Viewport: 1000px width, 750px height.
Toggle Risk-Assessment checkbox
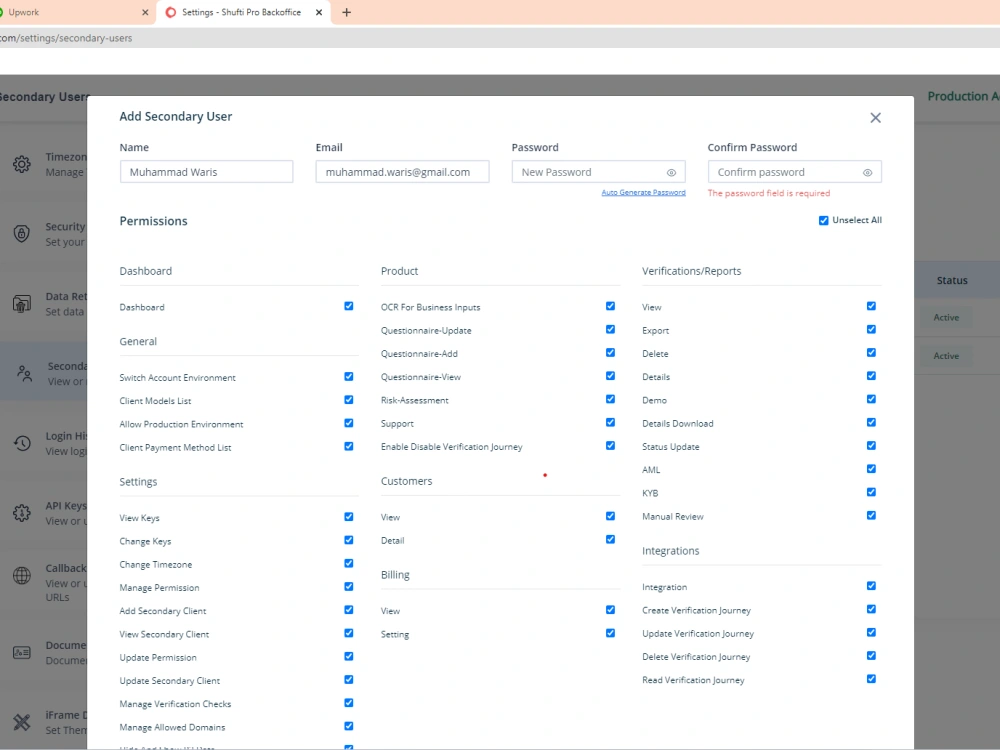(x=610, y=399)
